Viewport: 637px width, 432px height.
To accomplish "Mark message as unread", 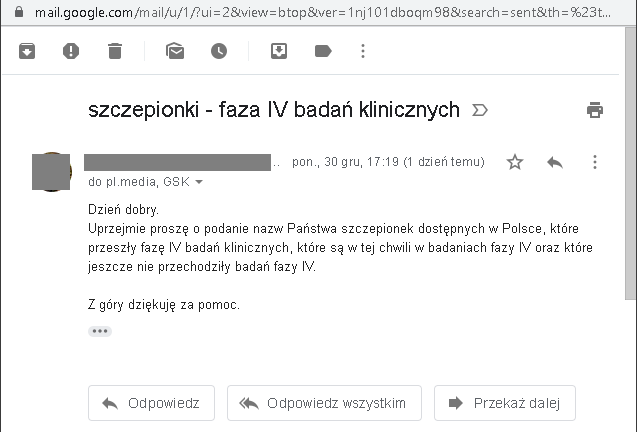I will 175,51.
